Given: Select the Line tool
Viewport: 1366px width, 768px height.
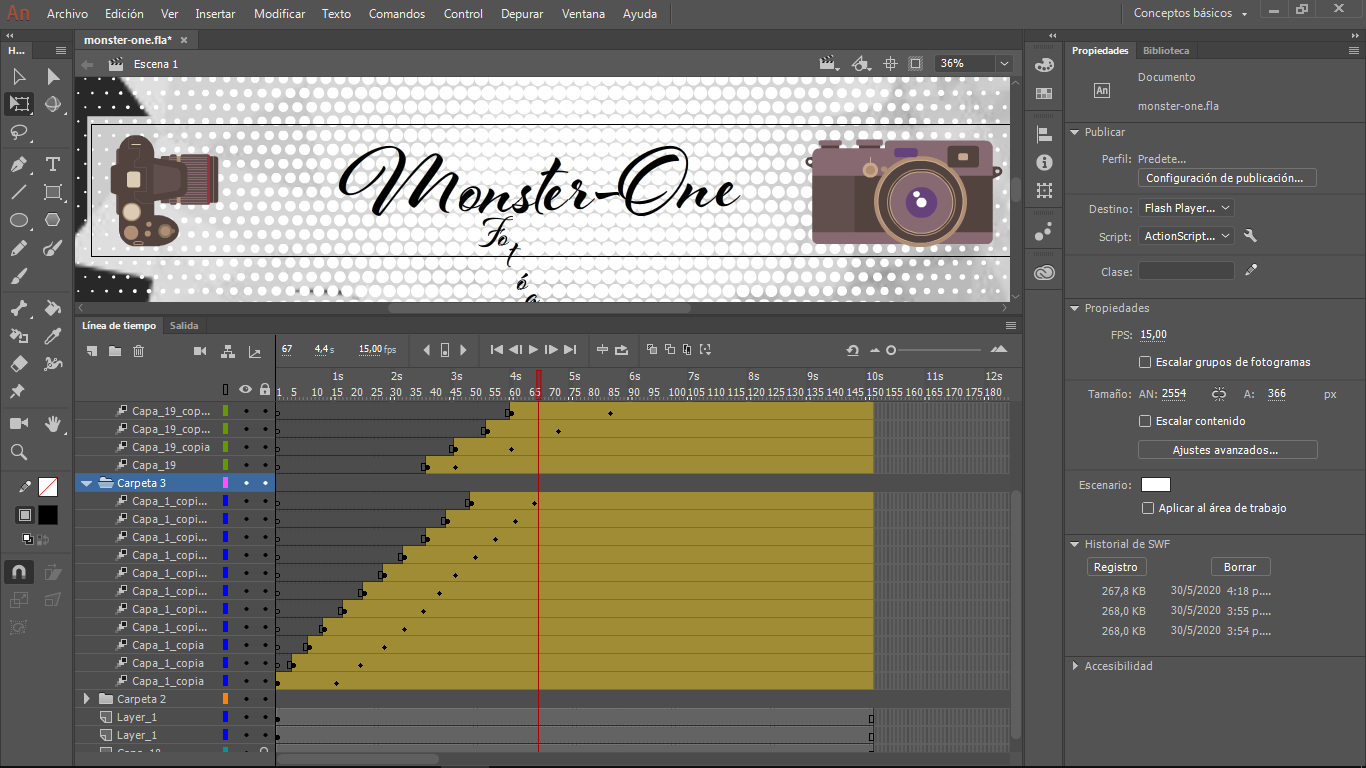Looking at the screenshot, I should coord(19,192).
